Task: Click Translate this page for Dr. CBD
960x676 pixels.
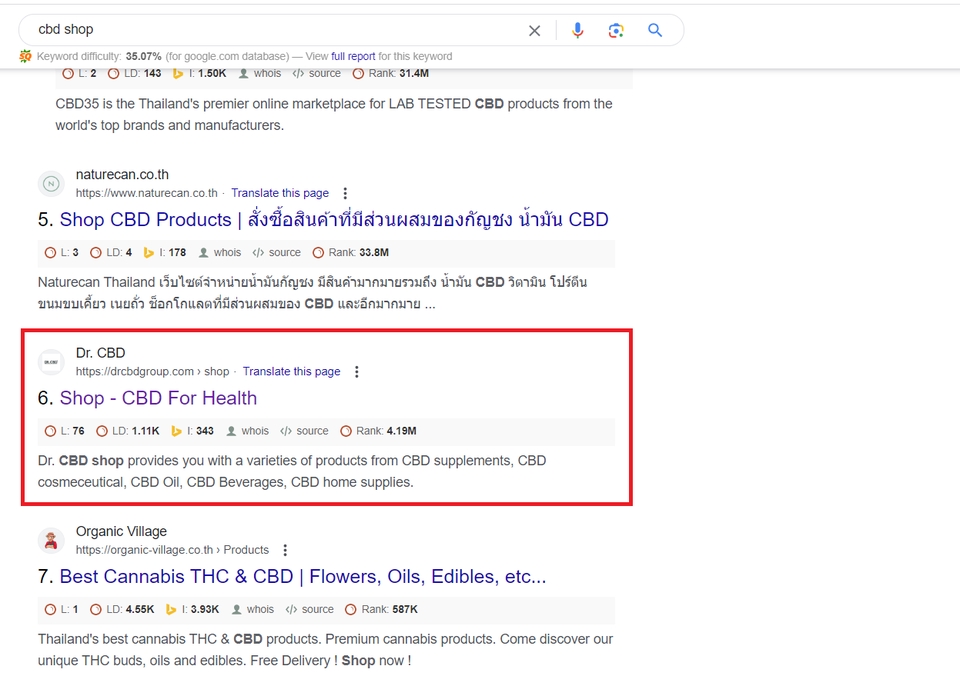Action: point(291,371)
